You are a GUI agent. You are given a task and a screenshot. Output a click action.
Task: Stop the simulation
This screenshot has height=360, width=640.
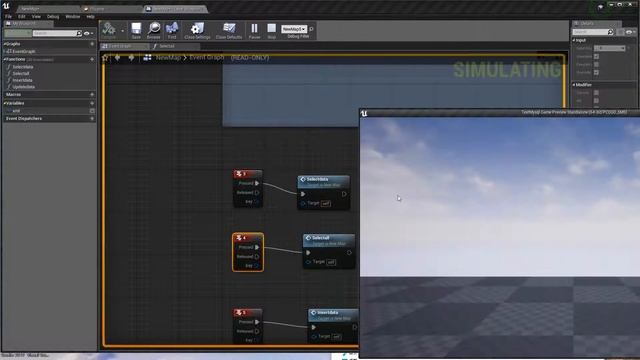271,31
